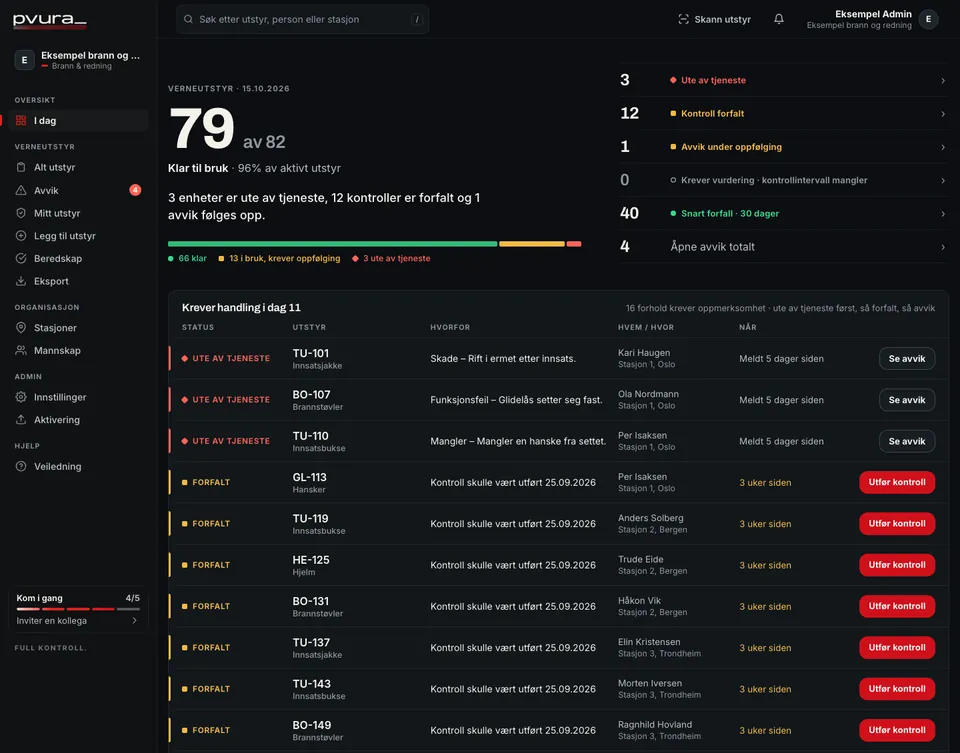Expand the Ute av tjeneste row chevron
The height and width of the screenshot is (753, 960).
click(943, 80)
